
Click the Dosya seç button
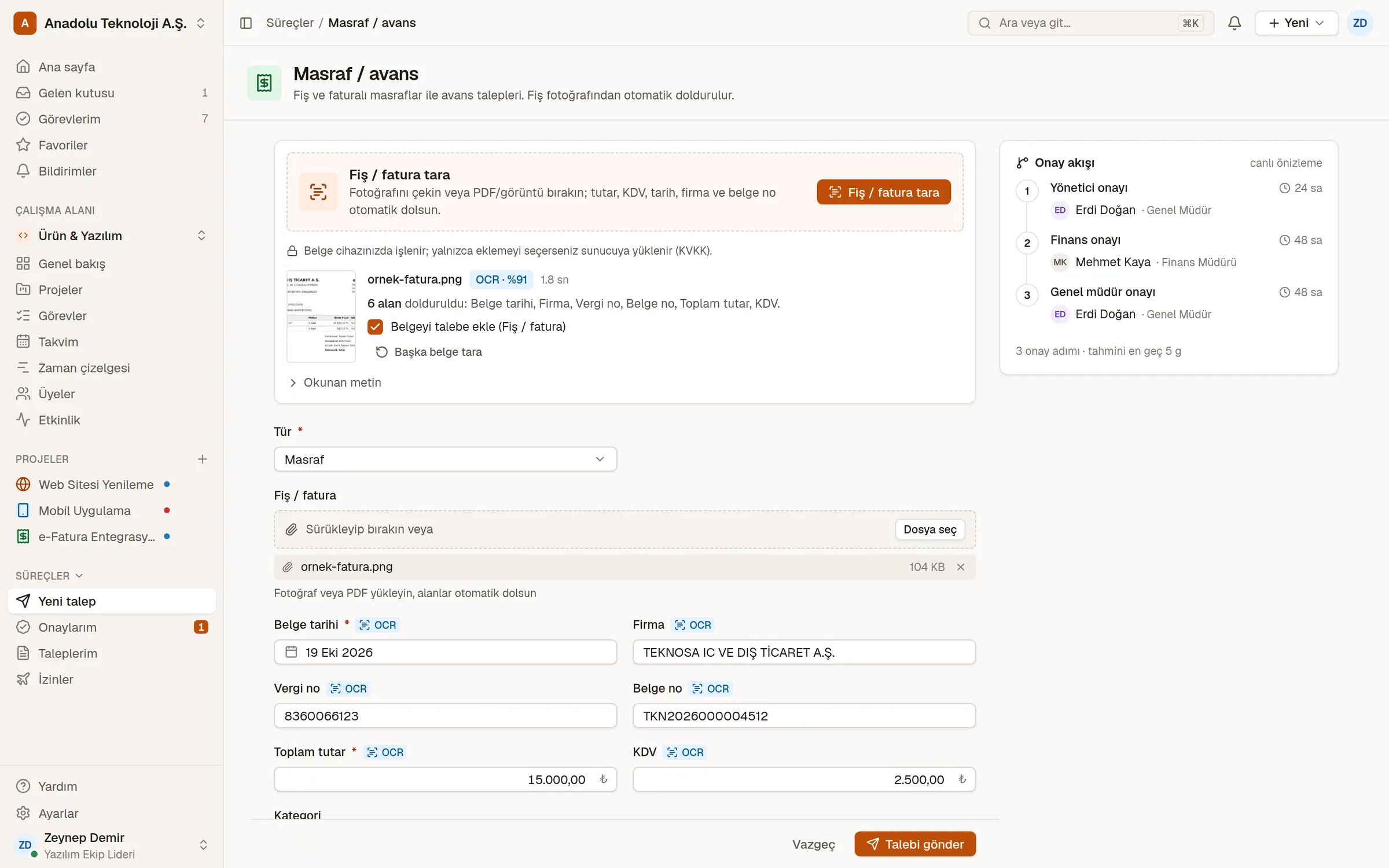(929, 529)
